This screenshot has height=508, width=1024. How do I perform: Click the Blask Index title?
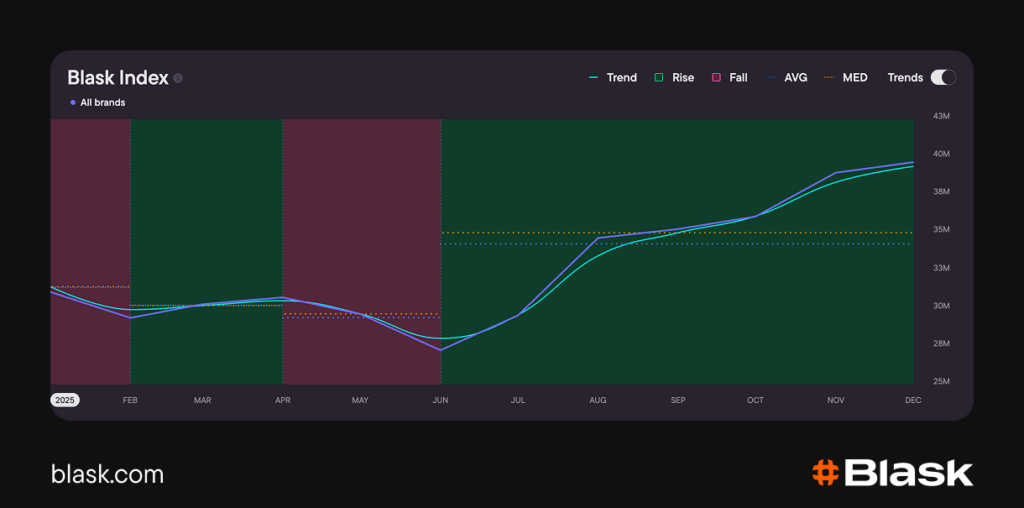[x=117, y=78]
